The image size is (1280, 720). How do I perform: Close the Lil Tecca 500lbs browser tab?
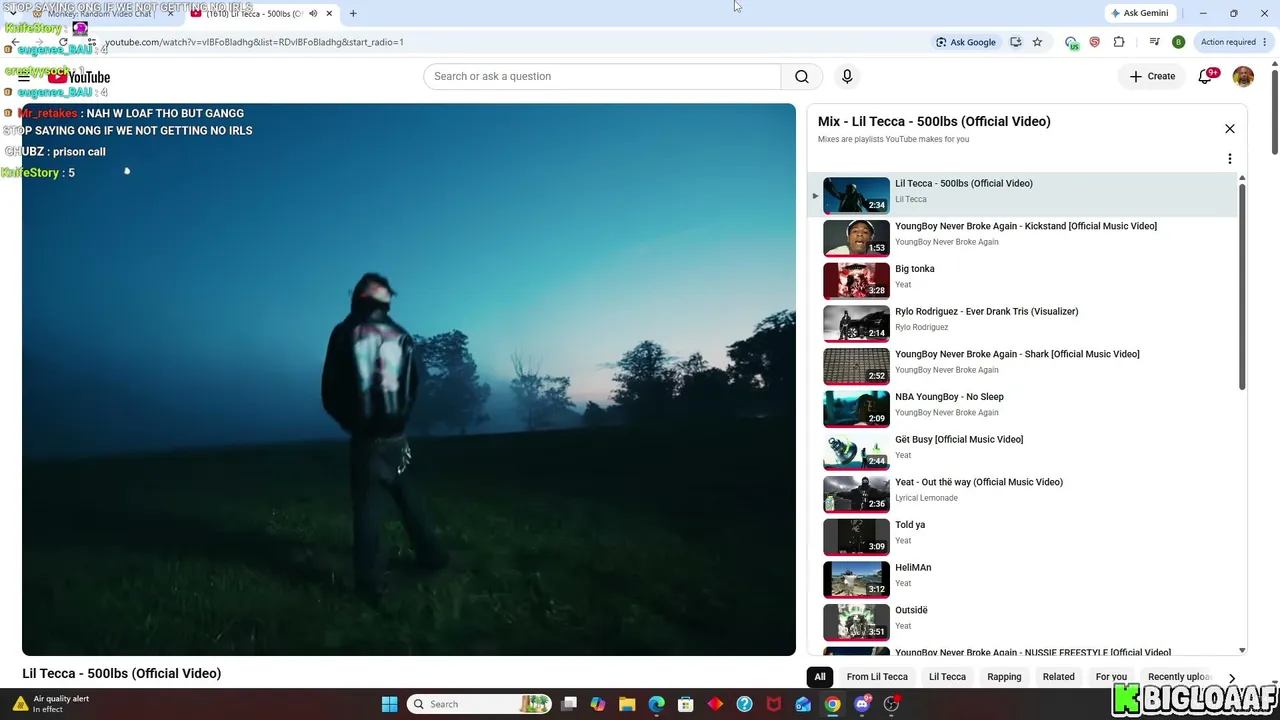pos(329,13)
